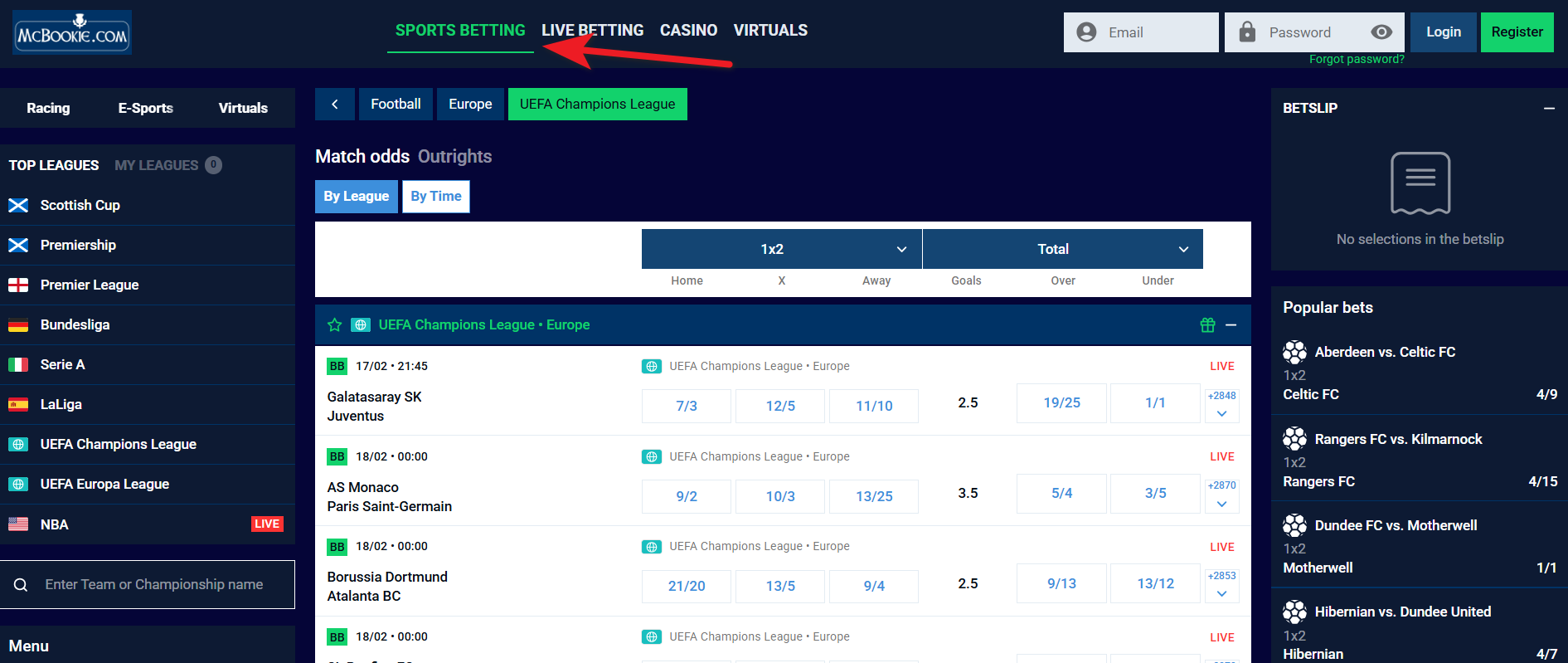The width and height of the screenshot is (1568, 663).
Task: Click Football breadcrumb
Action: [396, 105]
